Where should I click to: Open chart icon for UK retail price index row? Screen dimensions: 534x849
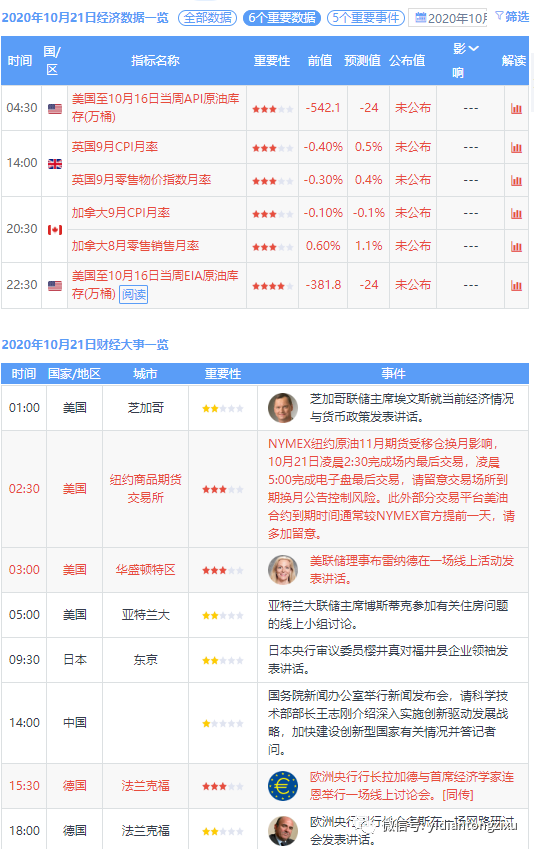516,181
